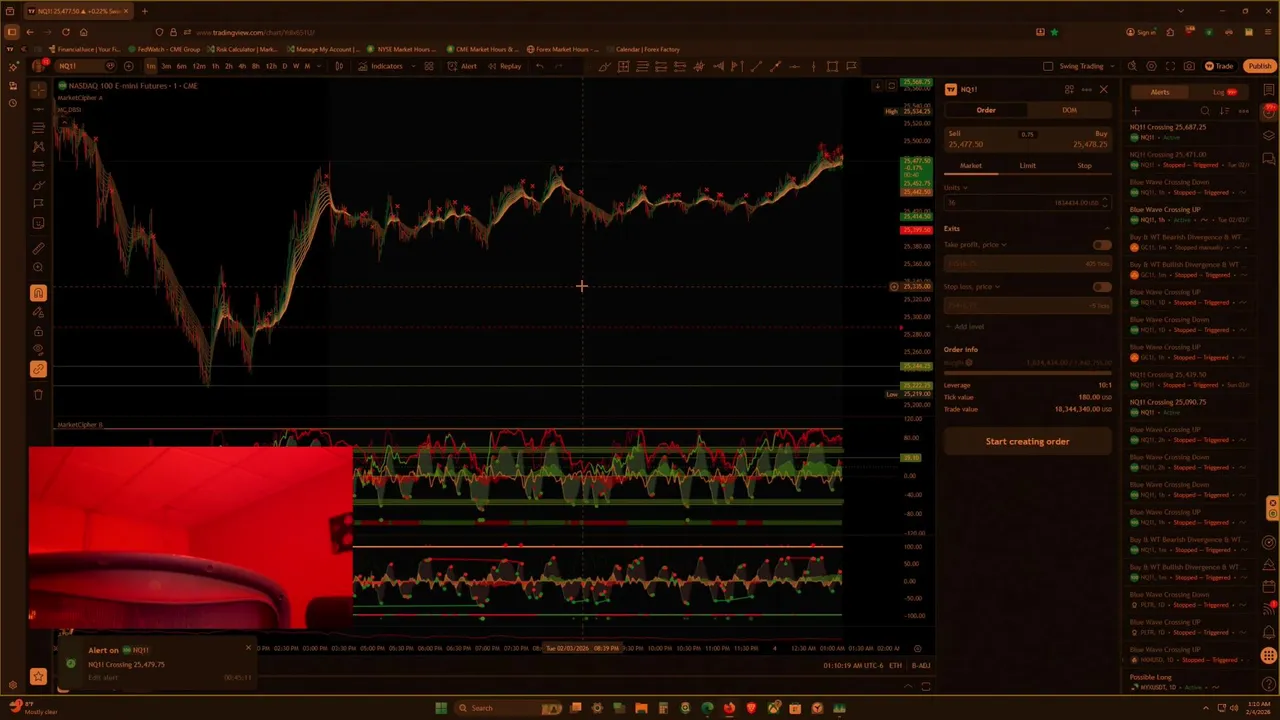Undo the last chart action
Image resolution: width=1280 pixels, height=720 pixels.
539,66
